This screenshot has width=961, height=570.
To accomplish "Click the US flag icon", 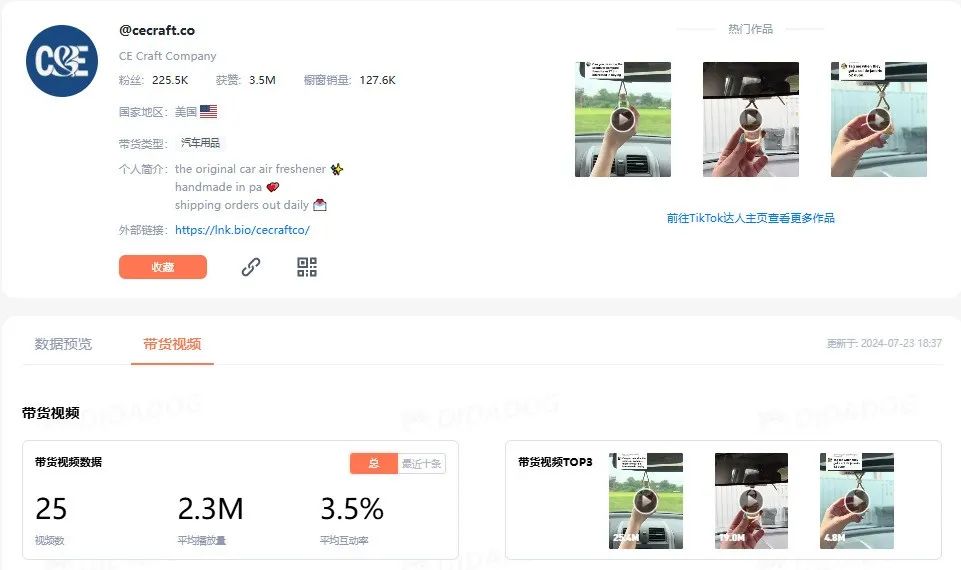I will pos(208,112).
